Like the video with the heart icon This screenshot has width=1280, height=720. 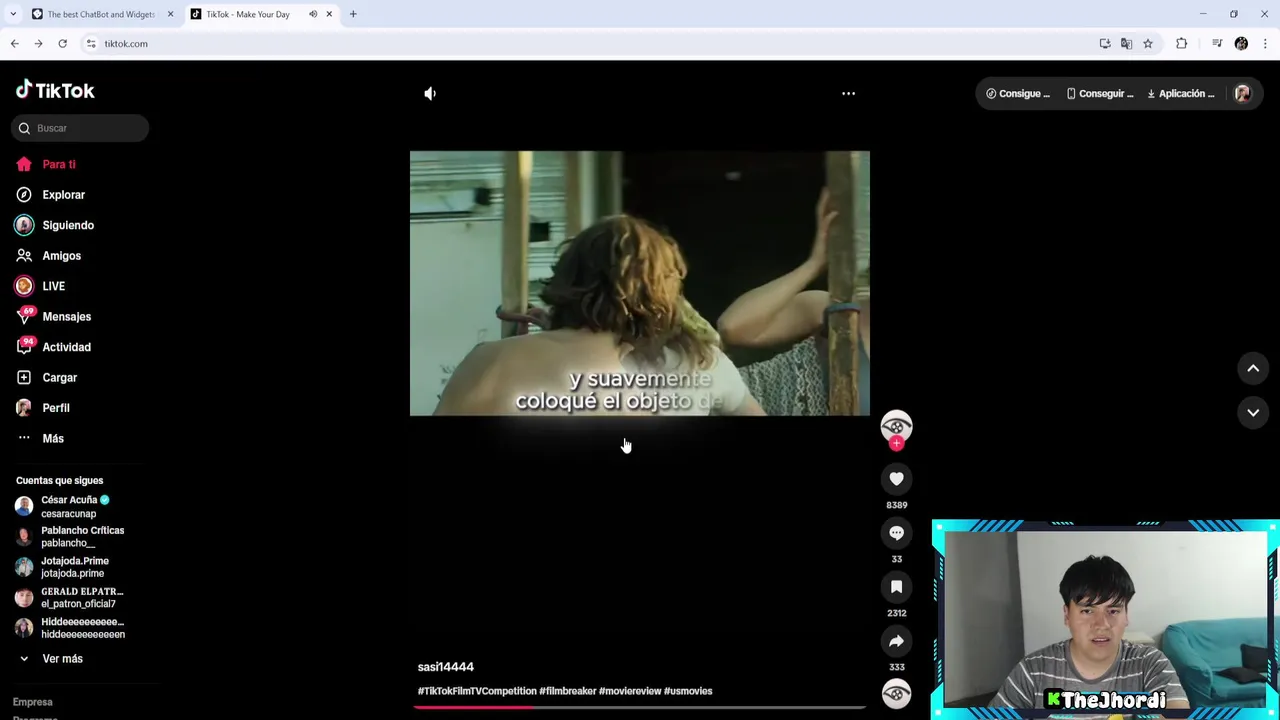(x=896, y=479)
